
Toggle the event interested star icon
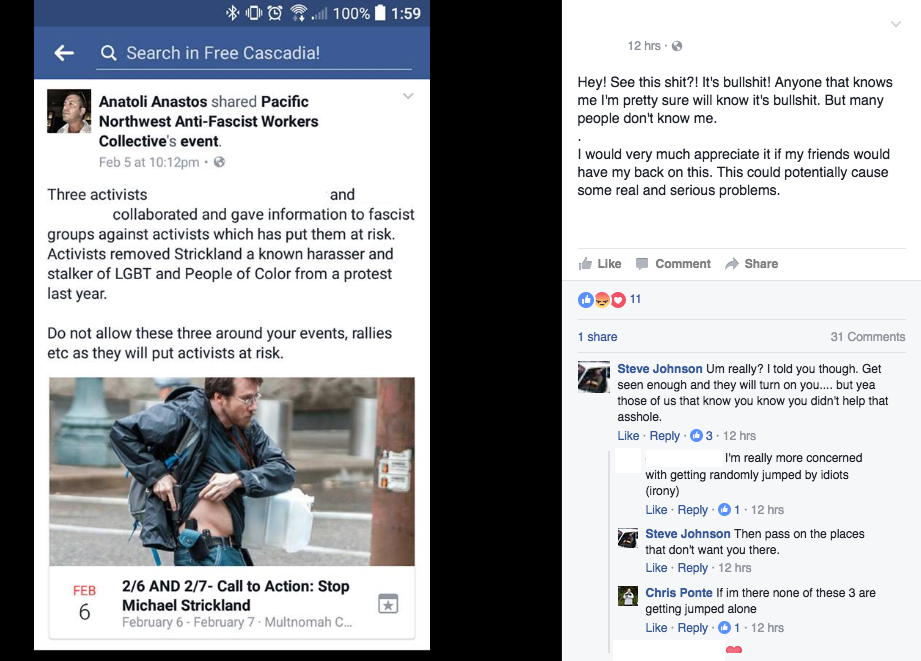(388, 603)
